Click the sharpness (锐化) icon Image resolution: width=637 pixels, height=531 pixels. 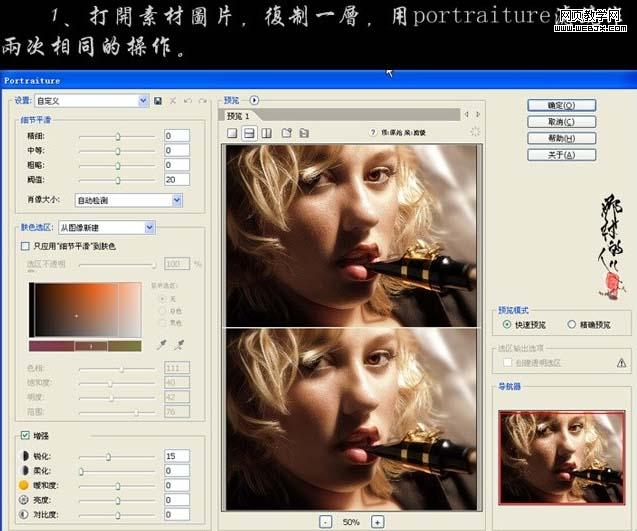click(24, 456)
